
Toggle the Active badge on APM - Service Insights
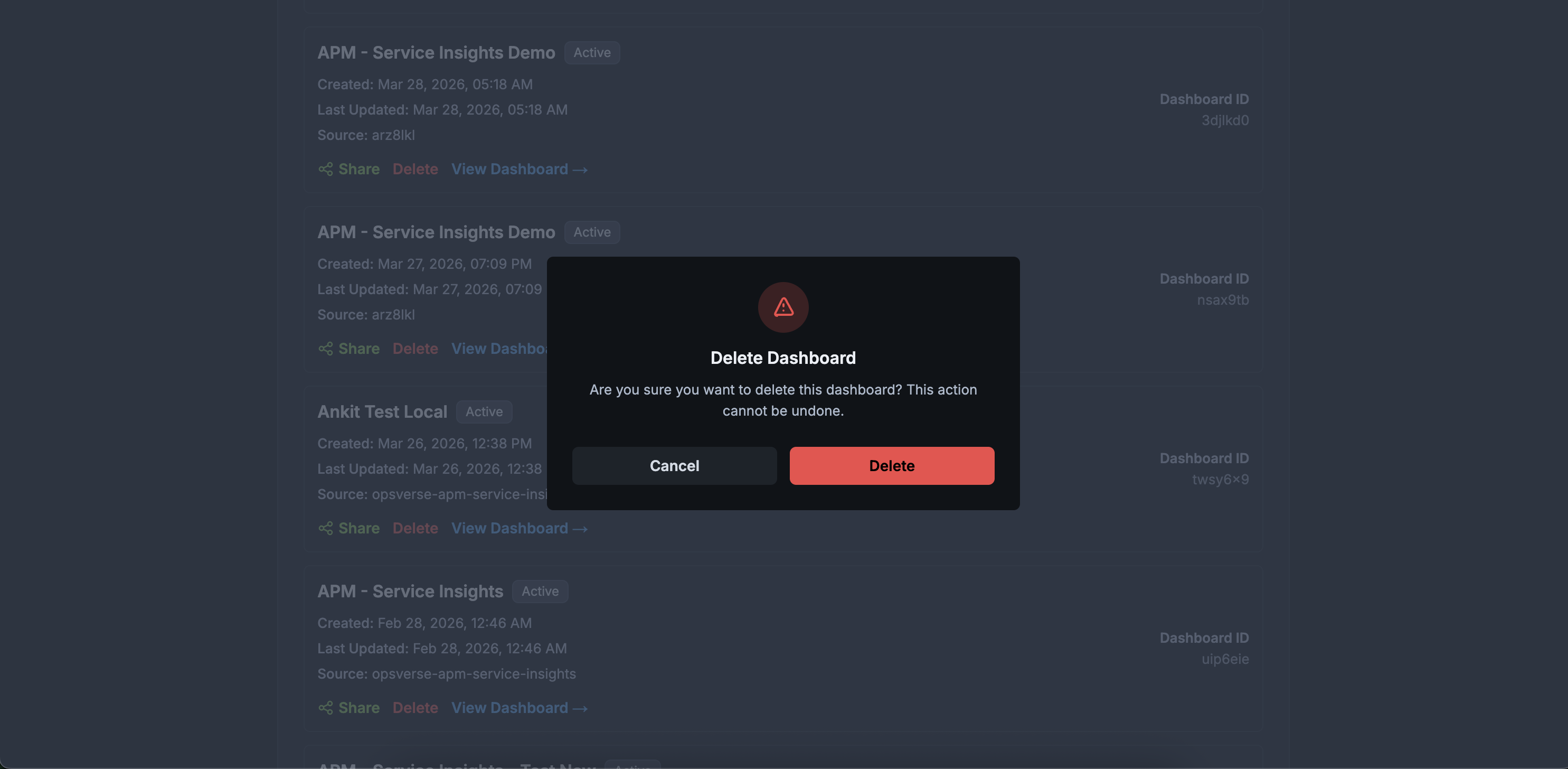click(x=540, y=591)
